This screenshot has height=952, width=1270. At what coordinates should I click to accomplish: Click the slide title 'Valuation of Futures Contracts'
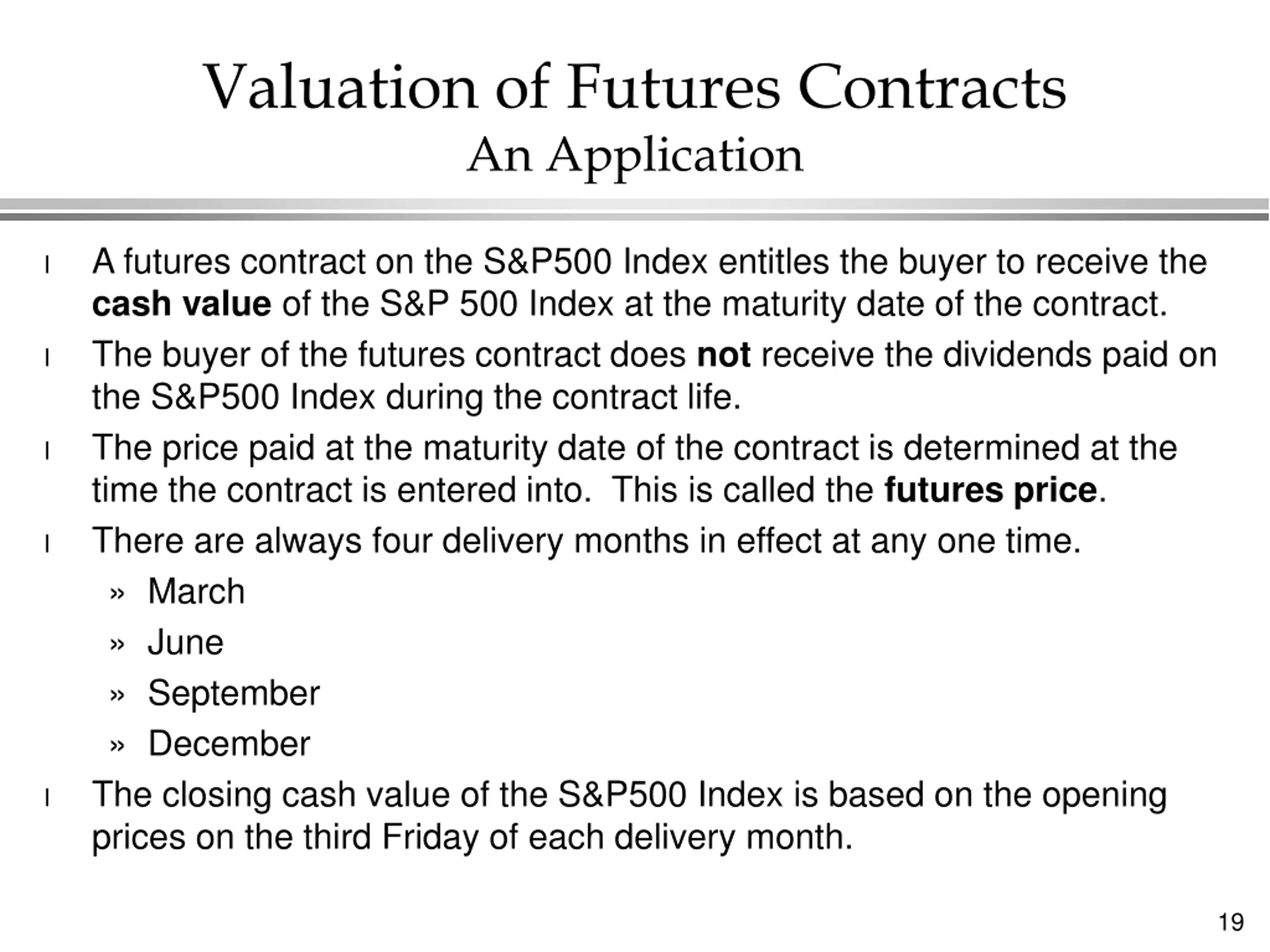coord(635,88)
